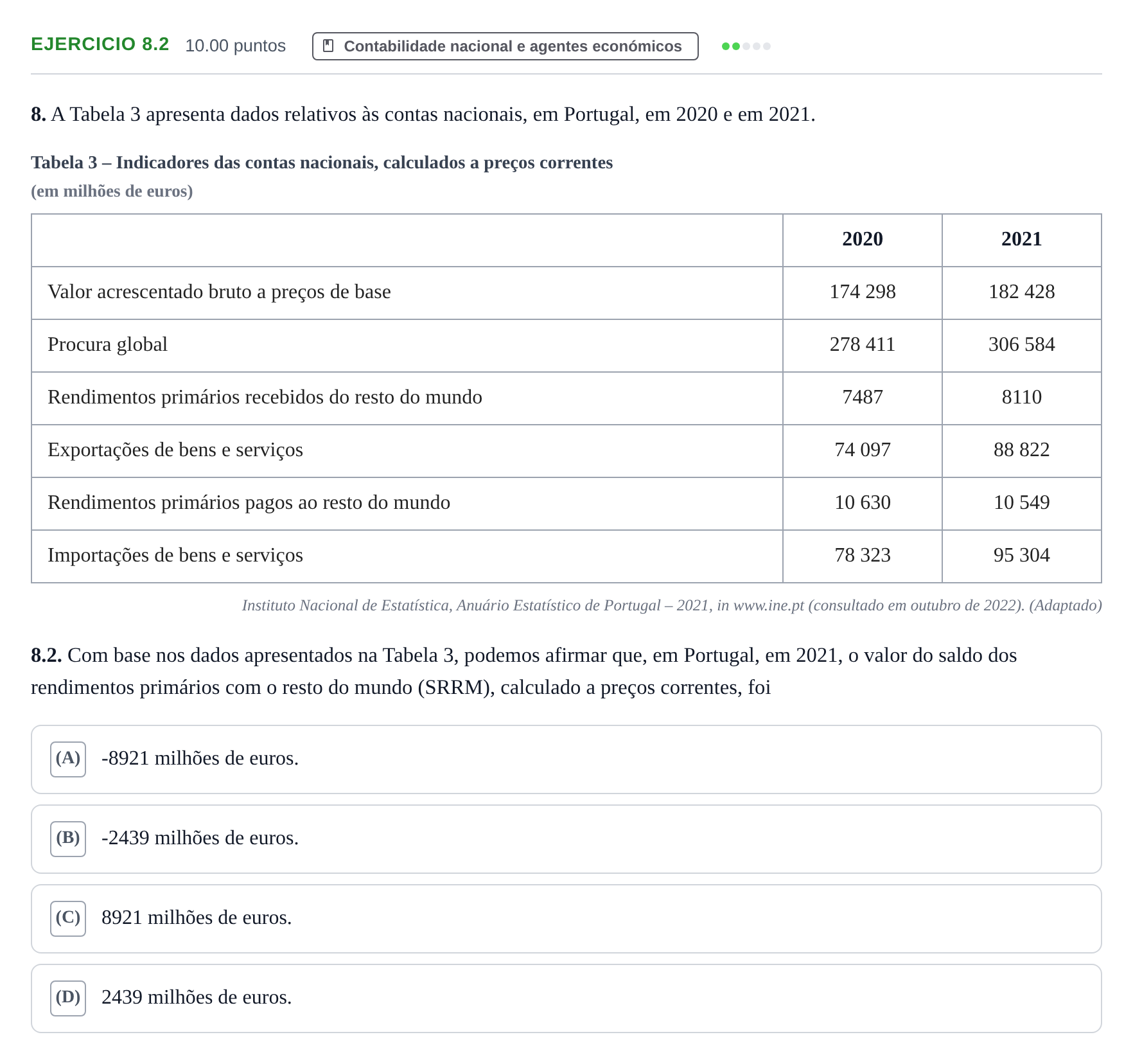The width and height of the screenshot is (1133, 1064).
Task: Select option (A) -8921 milhões de euros
Action: [x=566, y=759]
